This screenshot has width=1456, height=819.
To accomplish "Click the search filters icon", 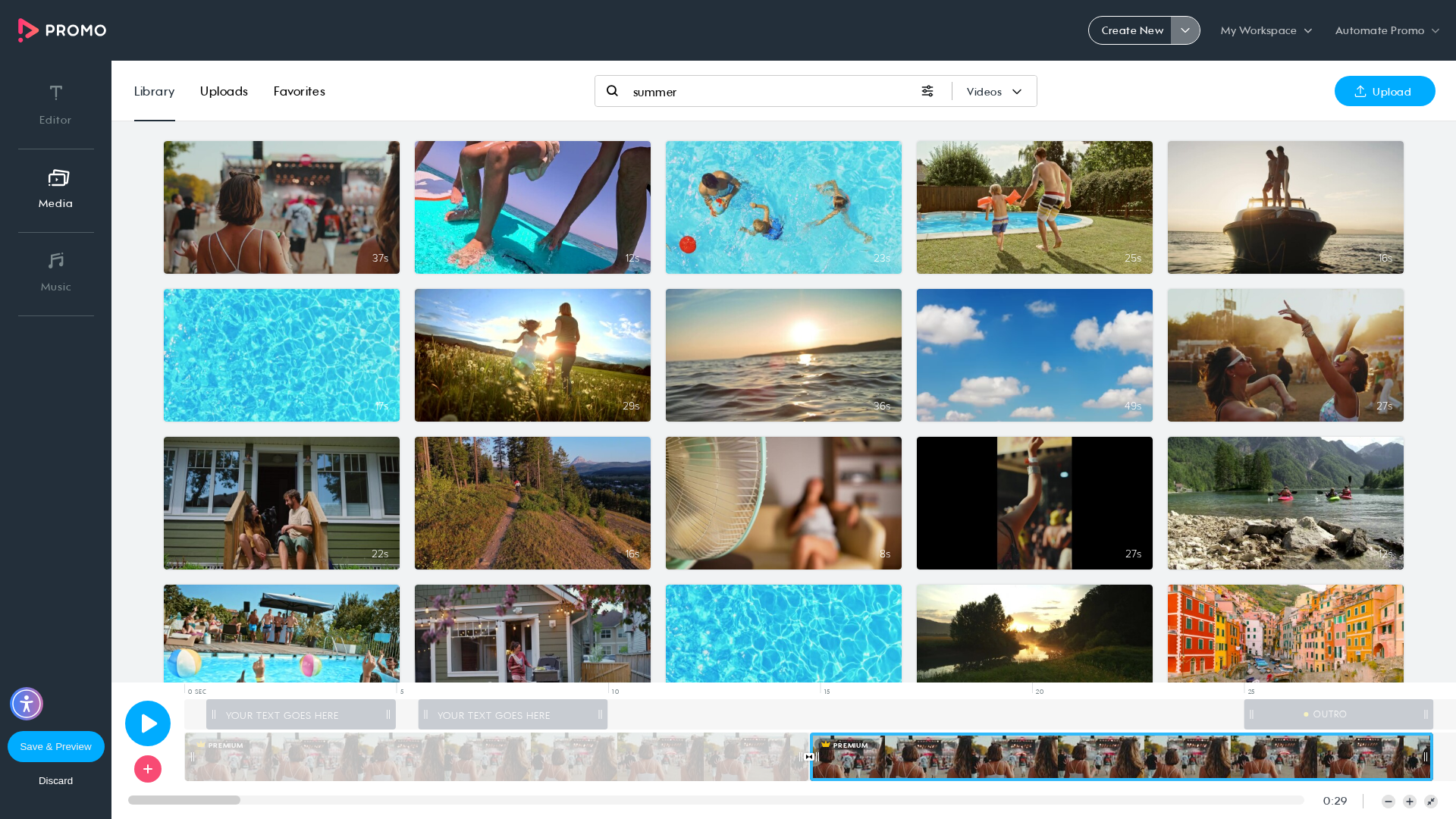I will pos(927,91).
